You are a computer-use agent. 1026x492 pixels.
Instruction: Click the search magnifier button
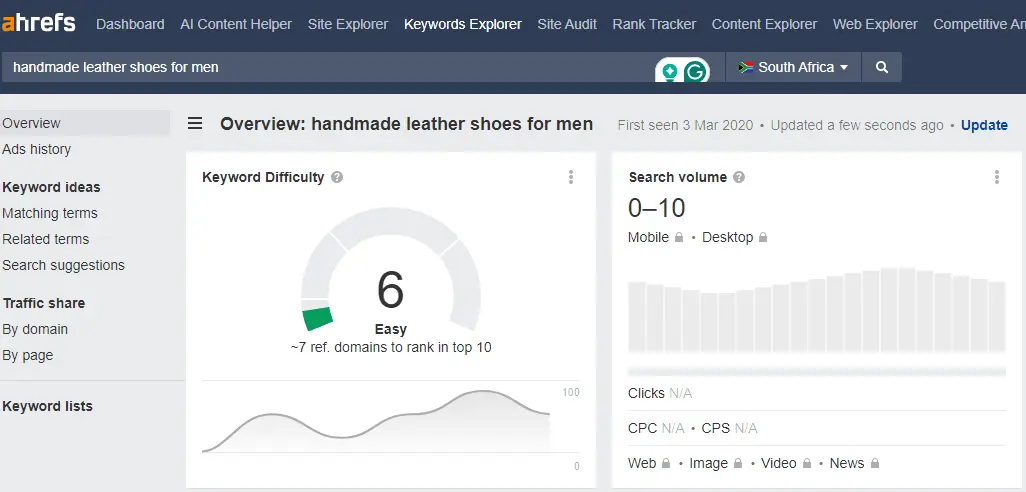[881, 67]
